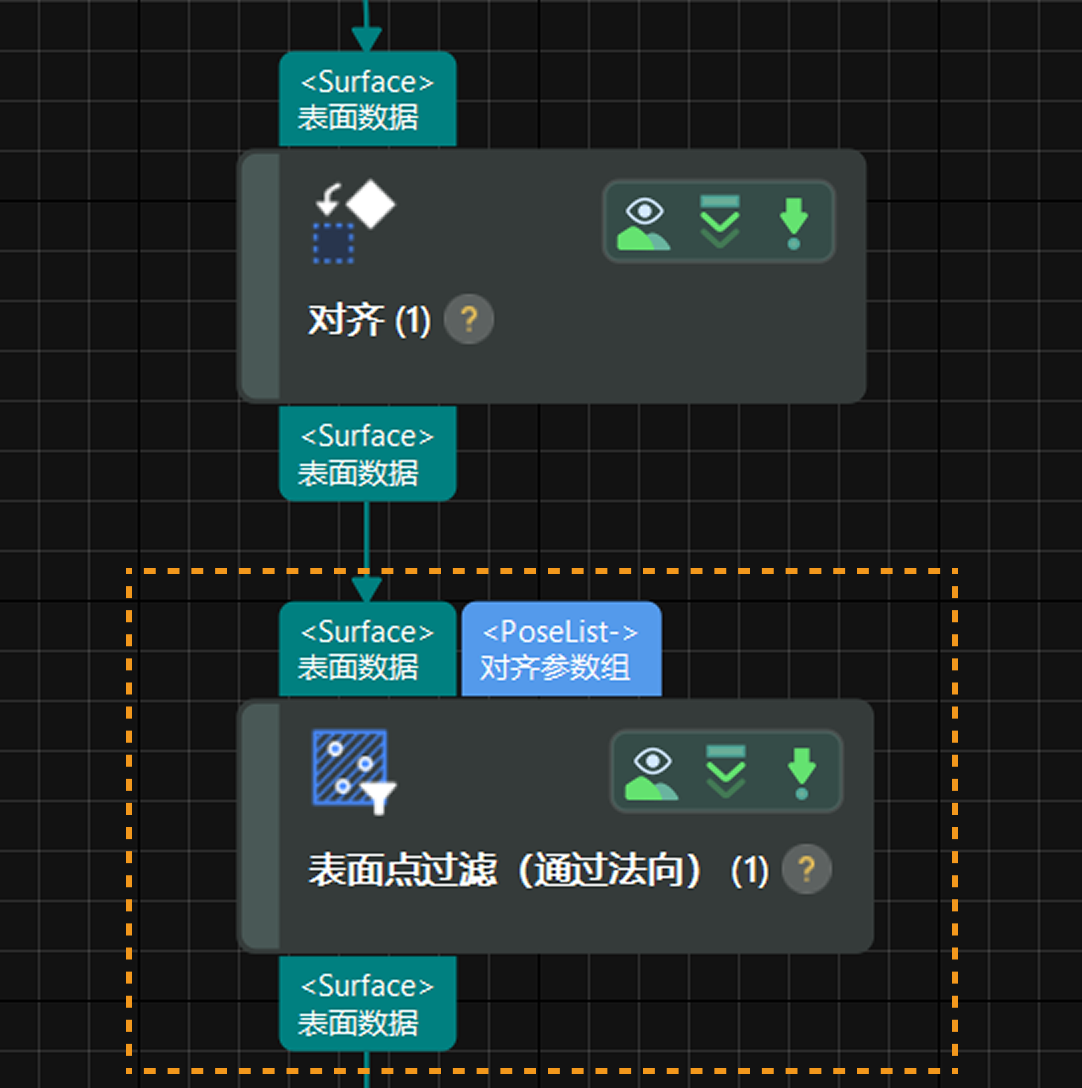Image resolution: width=1082 pixels, height=1088 pixels.
Task: Click the surface point filter icon with the funnel
Action: [354, 772]
